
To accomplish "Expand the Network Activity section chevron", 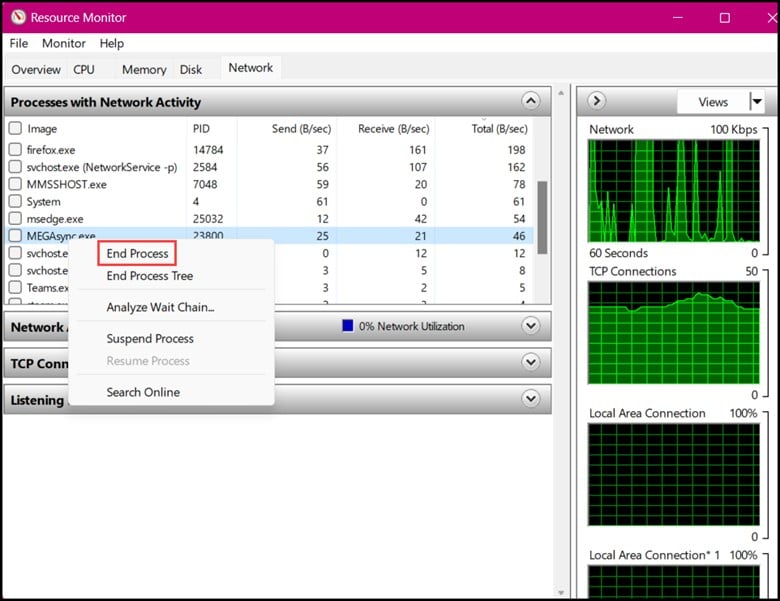I will click(531, 326).
